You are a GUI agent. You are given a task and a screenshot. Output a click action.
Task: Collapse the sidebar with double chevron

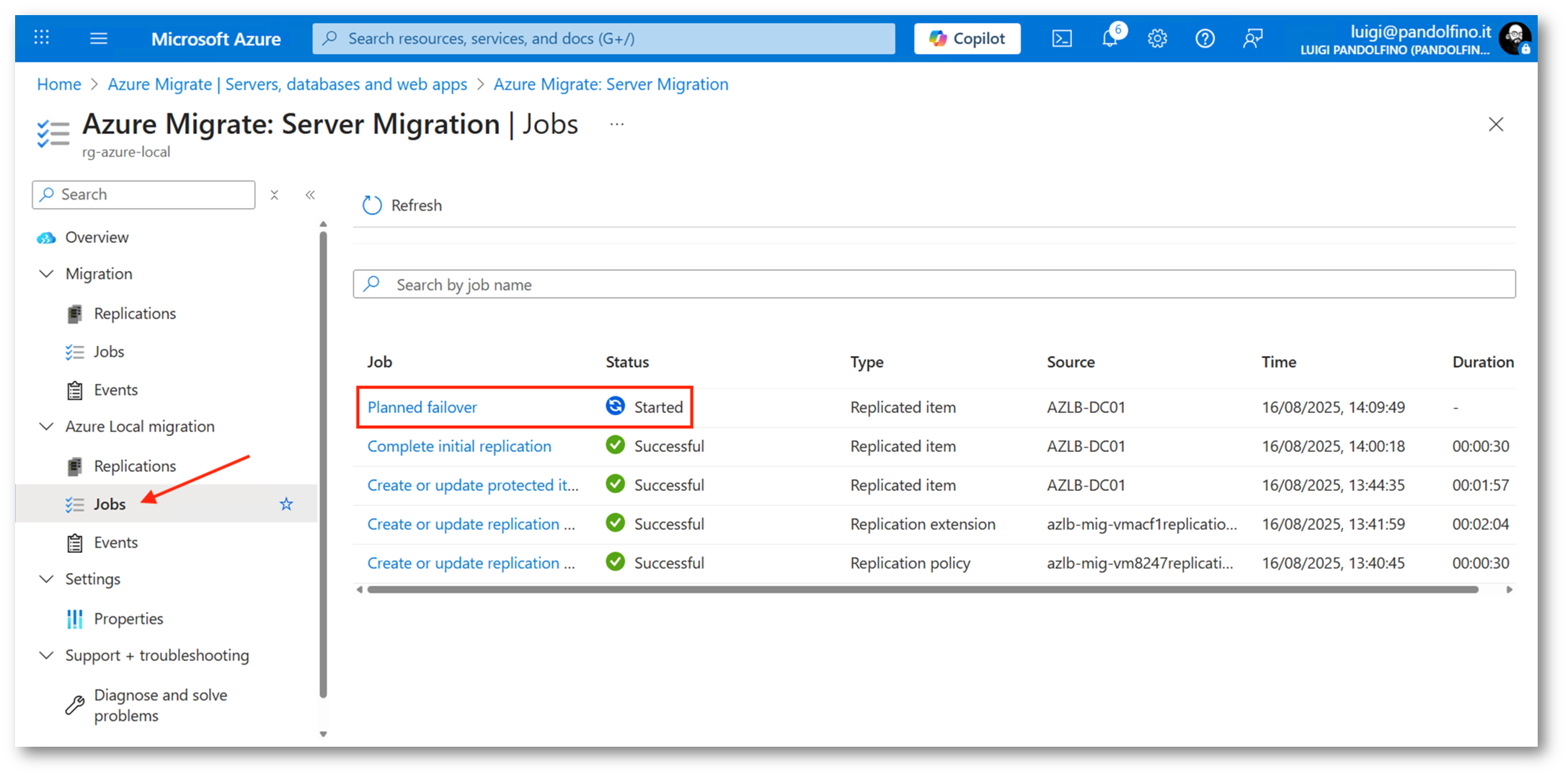click(x=310, y=195)
